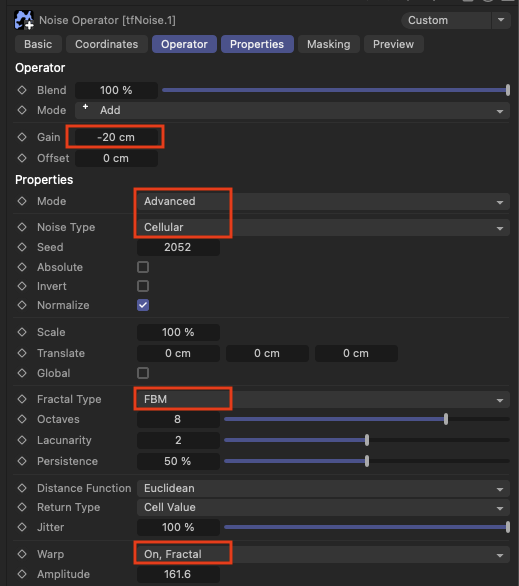Click the Lacunarity slider track
This screenshot has height=586, width=519.
[x=367, y=440]
